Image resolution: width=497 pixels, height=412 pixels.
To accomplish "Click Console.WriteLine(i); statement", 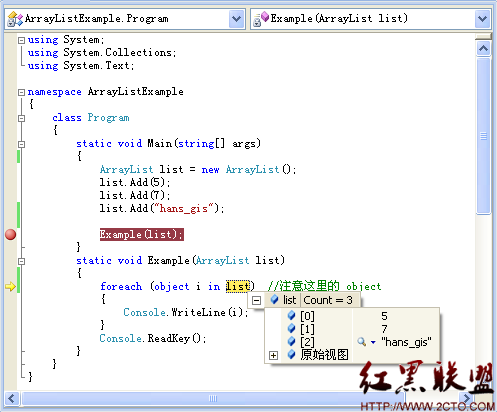I will (186, 312).
